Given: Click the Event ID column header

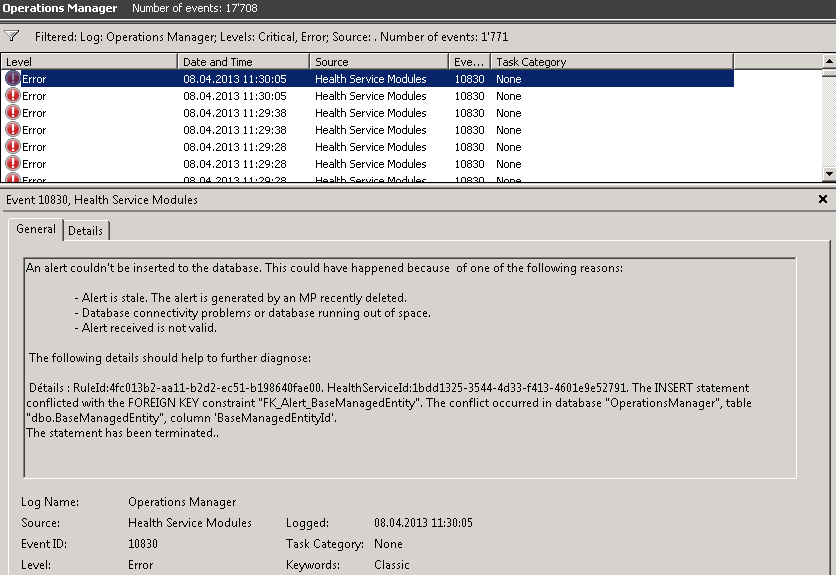Looking at the screenshot, I should point(468,62).
